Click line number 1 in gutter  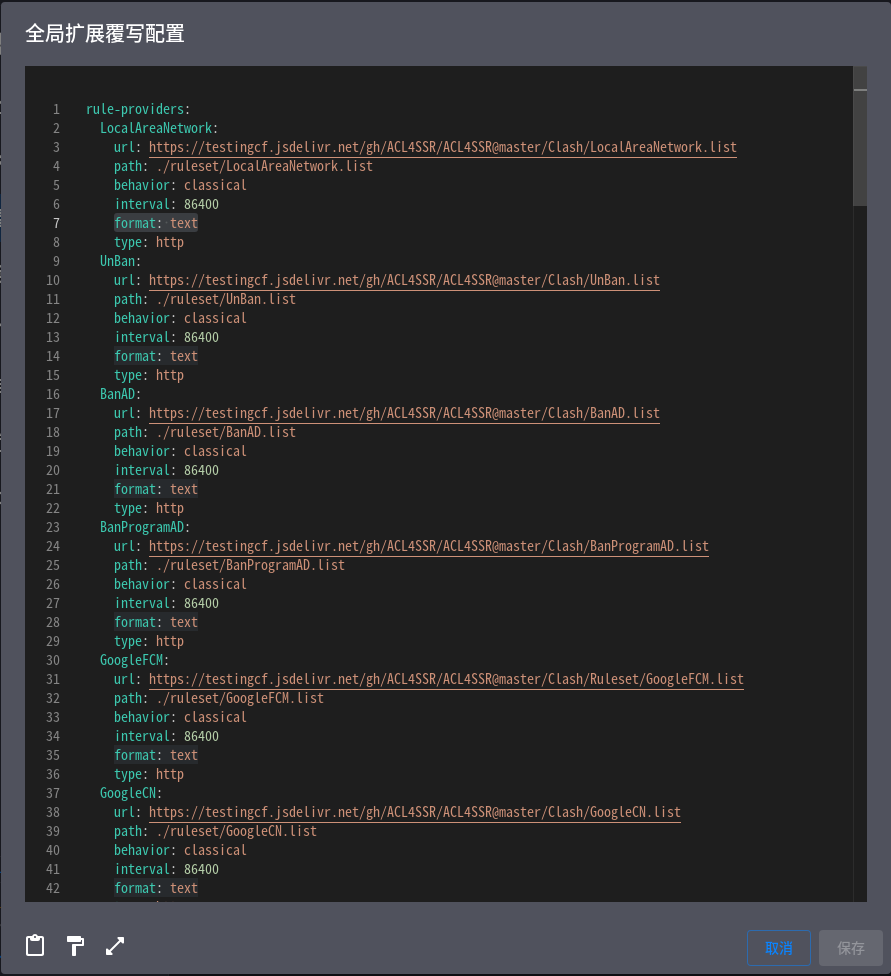pos(56,110)
